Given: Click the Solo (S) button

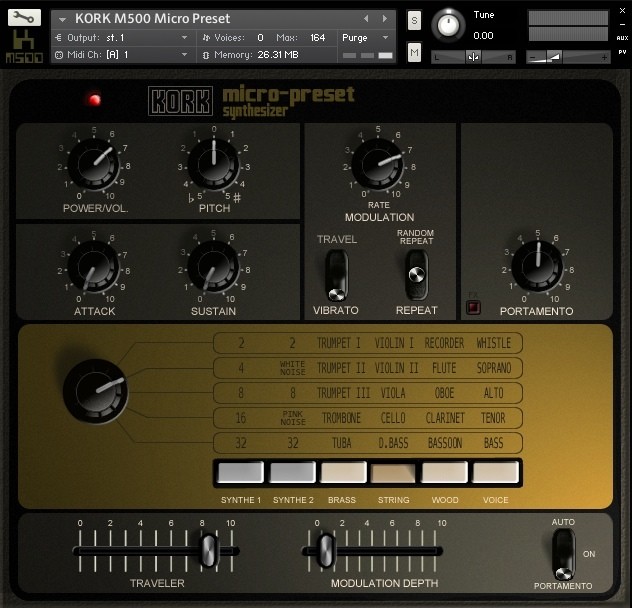Looking at the screenshot, I should (x=414, y=20).
